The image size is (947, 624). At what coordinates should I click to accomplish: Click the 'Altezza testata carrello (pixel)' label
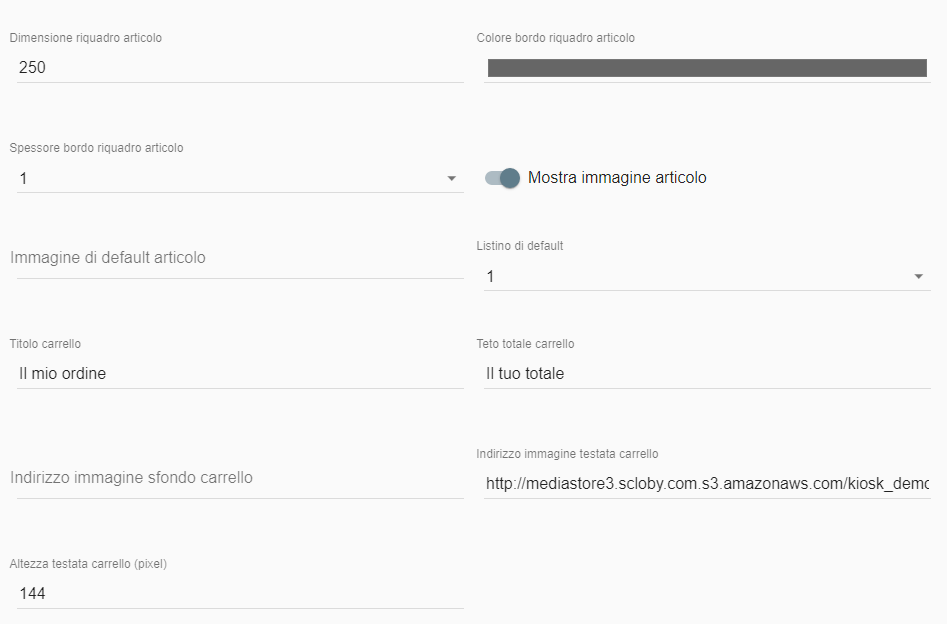coord(88,564)
